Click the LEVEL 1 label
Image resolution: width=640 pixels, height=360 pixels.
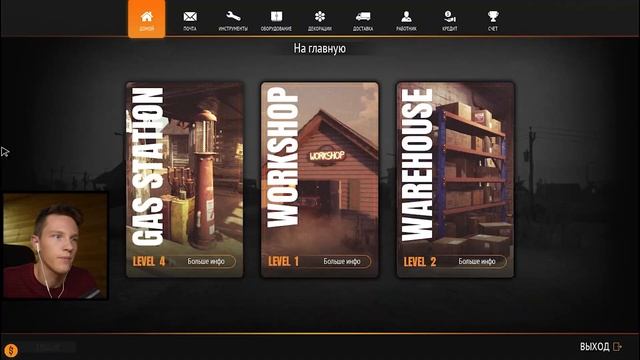[283, 262]
